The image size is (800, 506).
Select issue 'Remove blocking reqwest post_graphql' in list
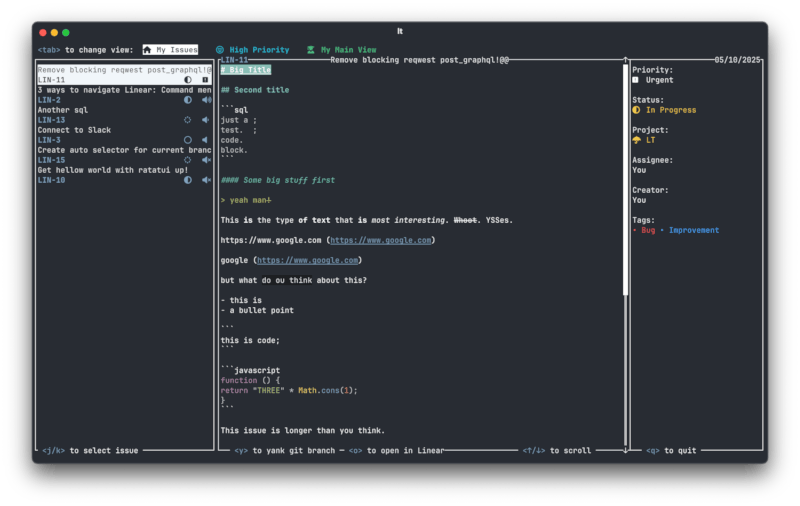124,75
